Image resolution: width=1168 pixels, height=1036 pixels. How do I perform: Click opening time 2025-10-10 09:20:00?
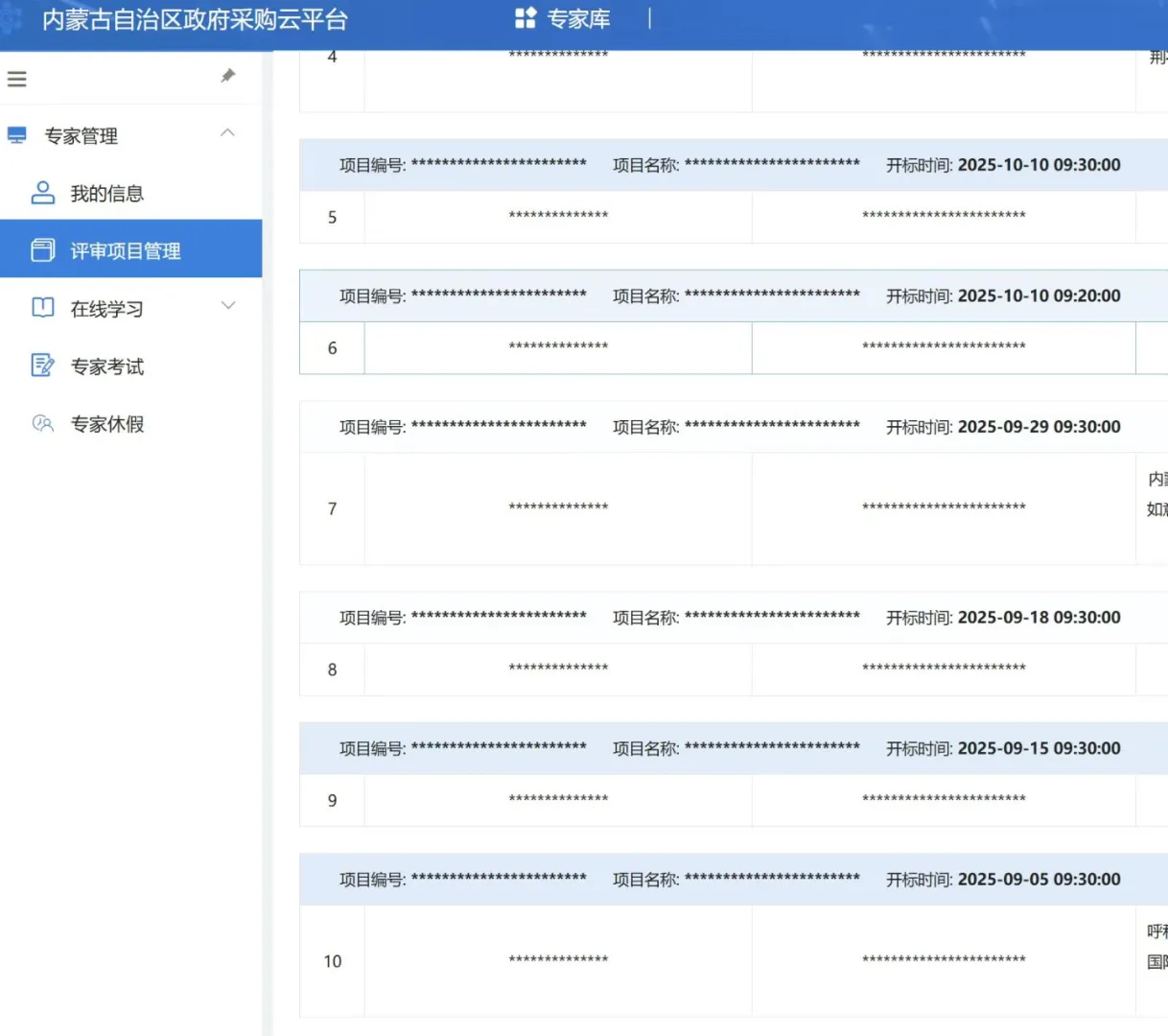(x=1040, y=296)
